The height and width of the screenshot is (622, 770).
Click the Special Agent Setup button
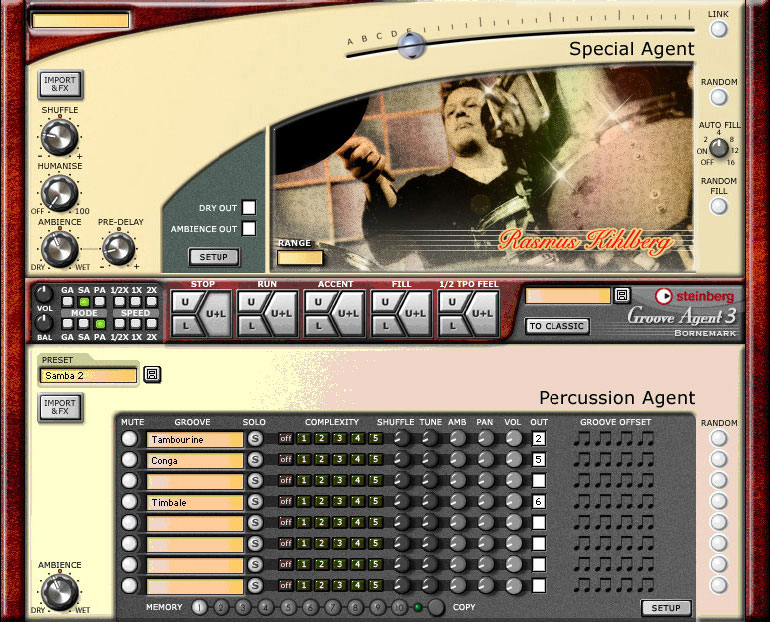pos(214,257)
